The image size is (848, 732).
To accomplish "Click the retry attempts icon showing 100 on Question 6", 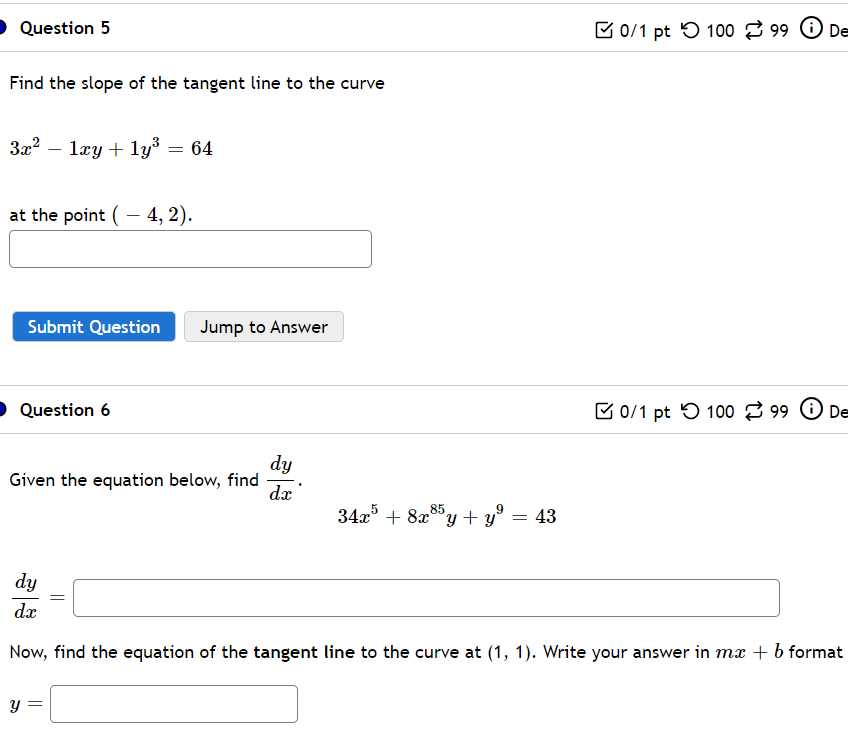I will 691,411.
